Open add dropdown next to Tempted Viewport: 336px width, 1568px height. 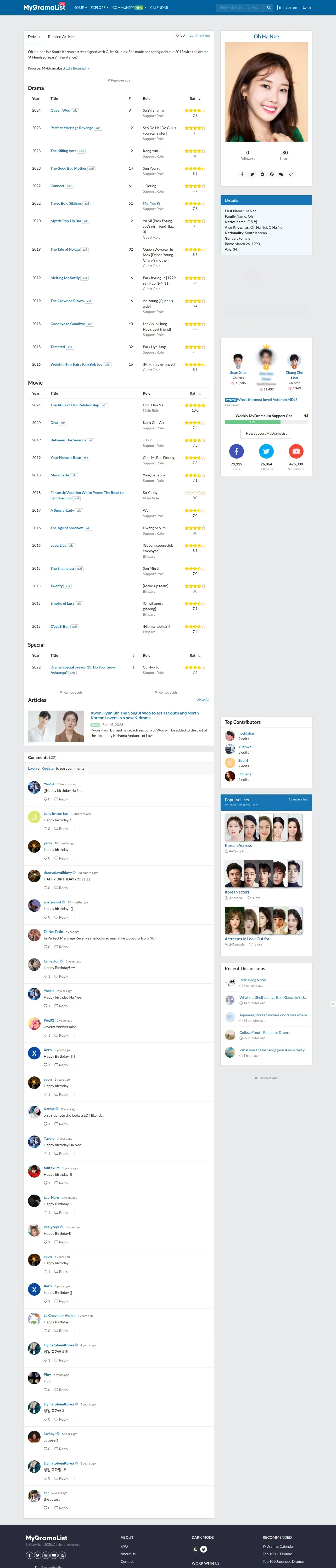coord(70,347)
